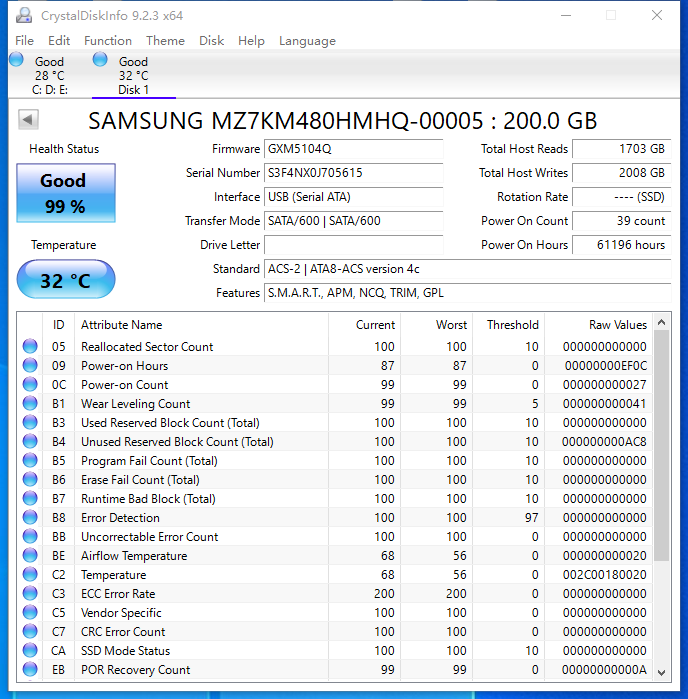Click the status orb for Disk 1
Screen dimensions: 688x699
click(x=100, y=59)
